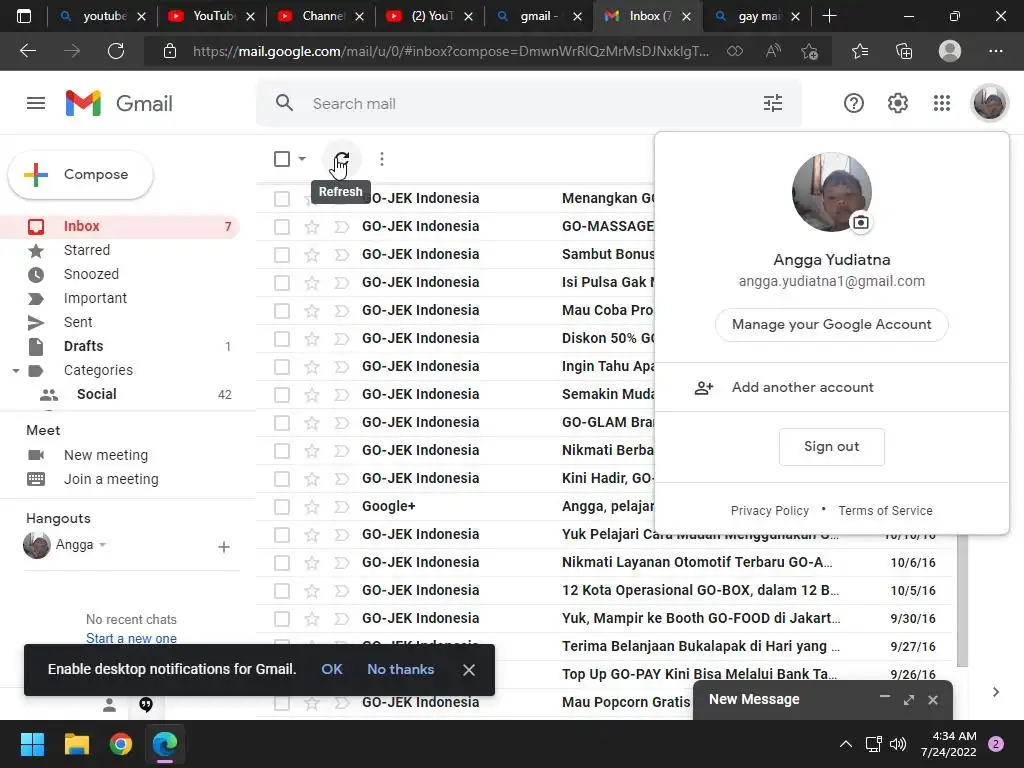The image size is (1024, 768).
Task: Star the GO-MASSAGE email
Action: [x=312, y=227]
